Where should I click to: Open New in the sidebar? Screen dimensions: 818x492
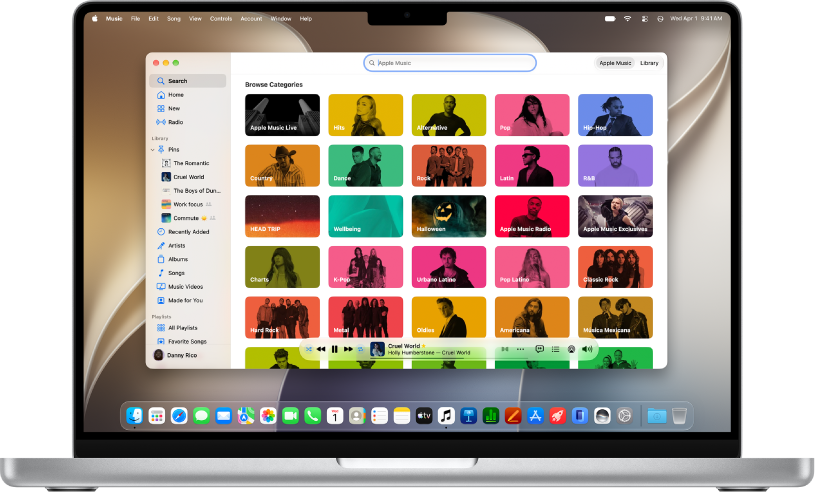188,109
